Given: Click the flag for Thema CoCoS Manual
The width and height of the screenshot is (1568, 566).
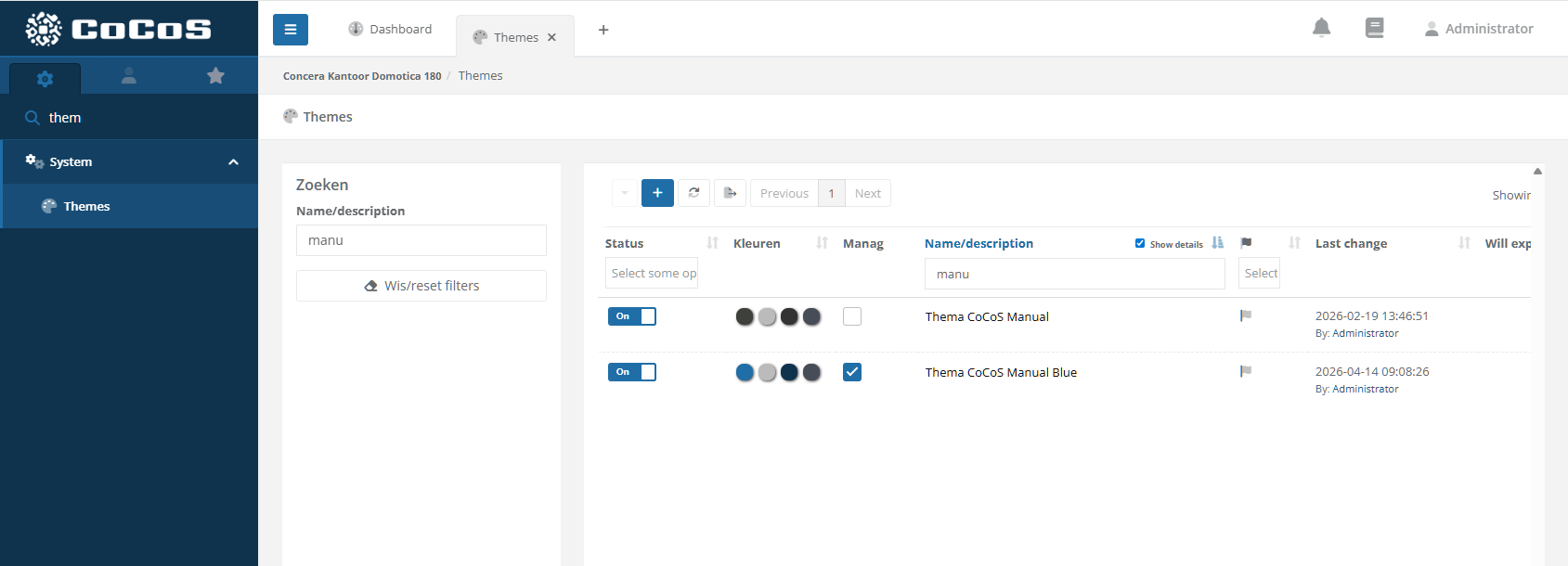Looking at the screenshot, I should (x=1246, y=316).
